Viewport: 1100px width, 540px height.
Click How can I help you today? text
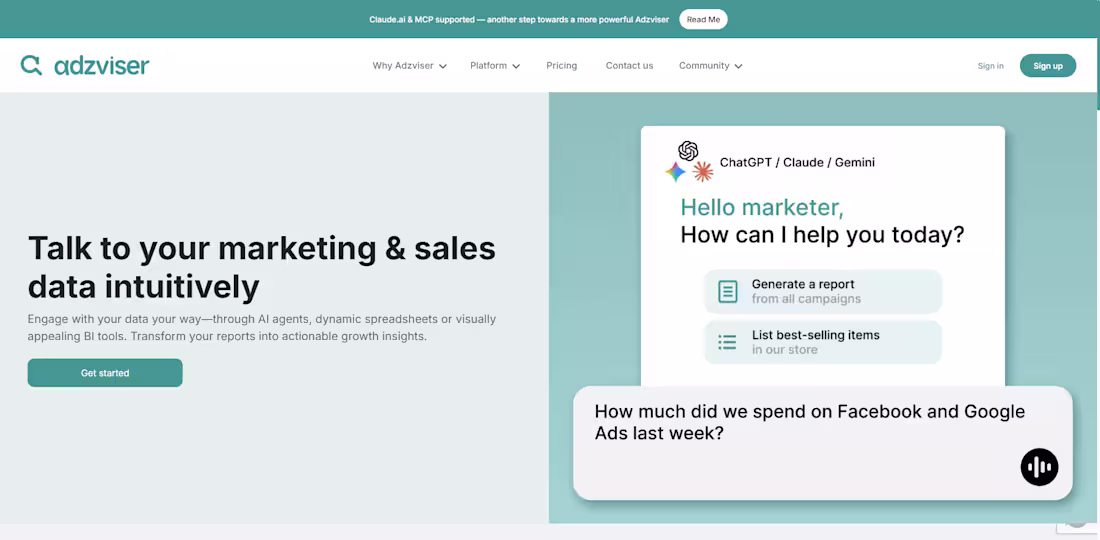(x=822, y=235)
